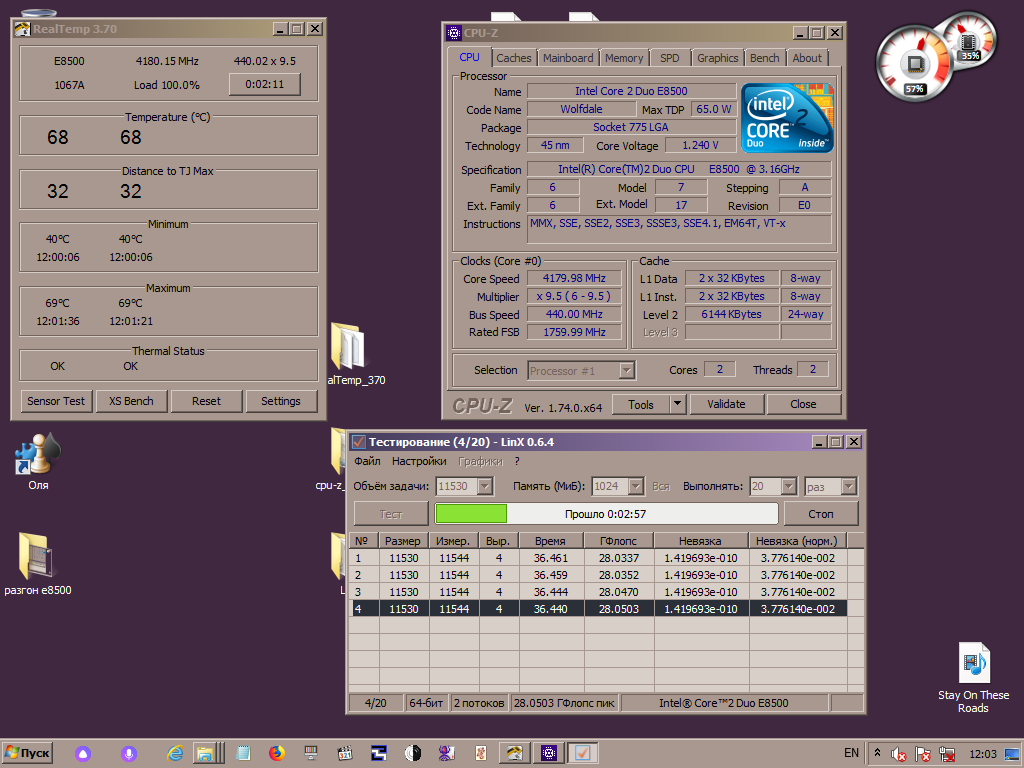Screen dimensions: 1024x768
Task: Open Firefox from the taskbar
Action: (277, 753)
